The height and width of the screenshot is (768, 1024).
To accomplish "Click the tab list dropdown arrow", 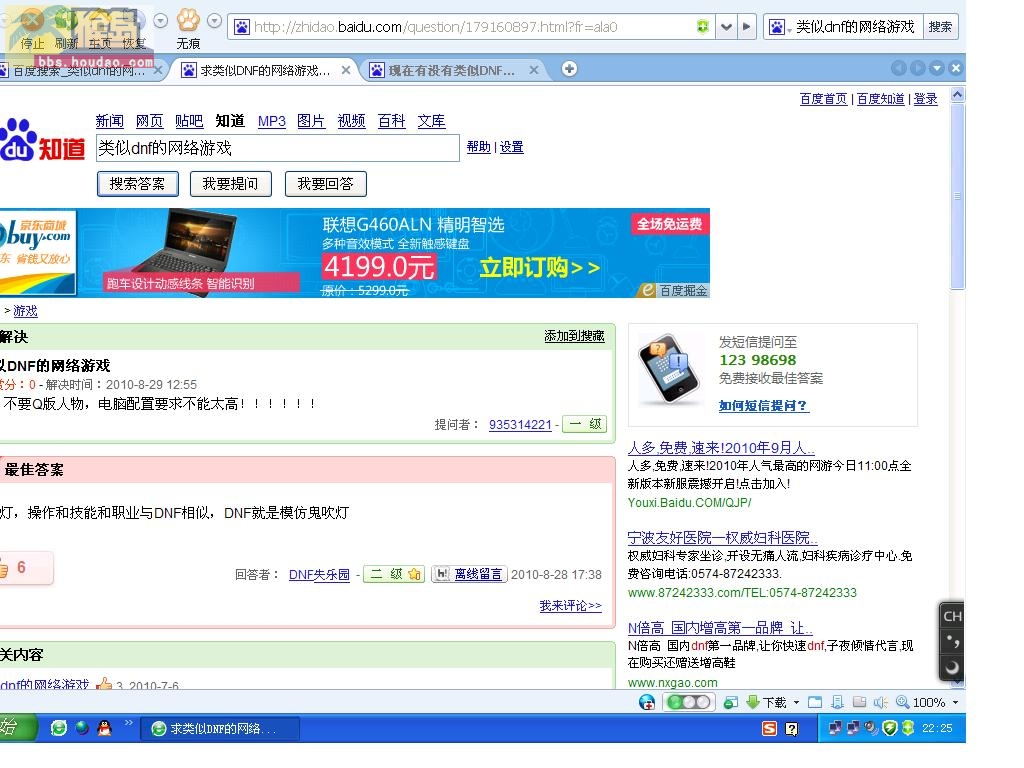I will pos(937,68).
